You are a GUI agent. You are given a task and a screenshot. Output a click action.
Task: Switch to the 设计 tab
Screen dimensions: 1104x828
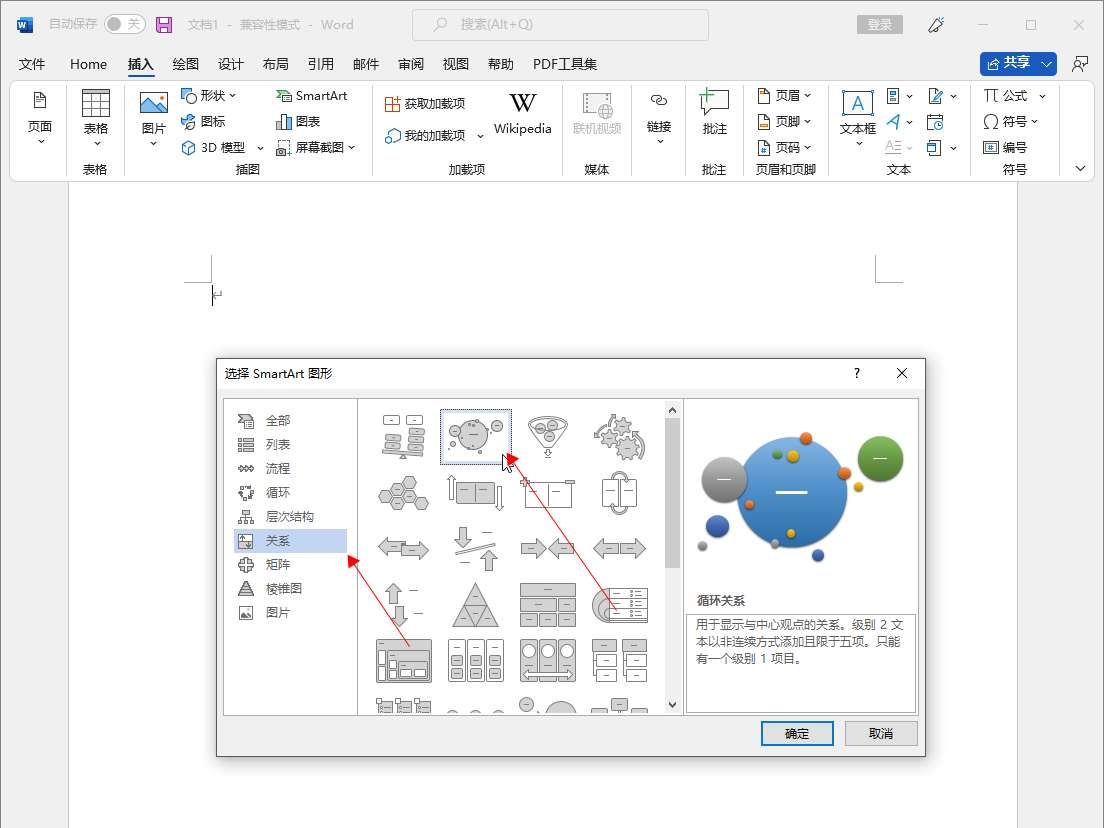click(x=230, y=64)
